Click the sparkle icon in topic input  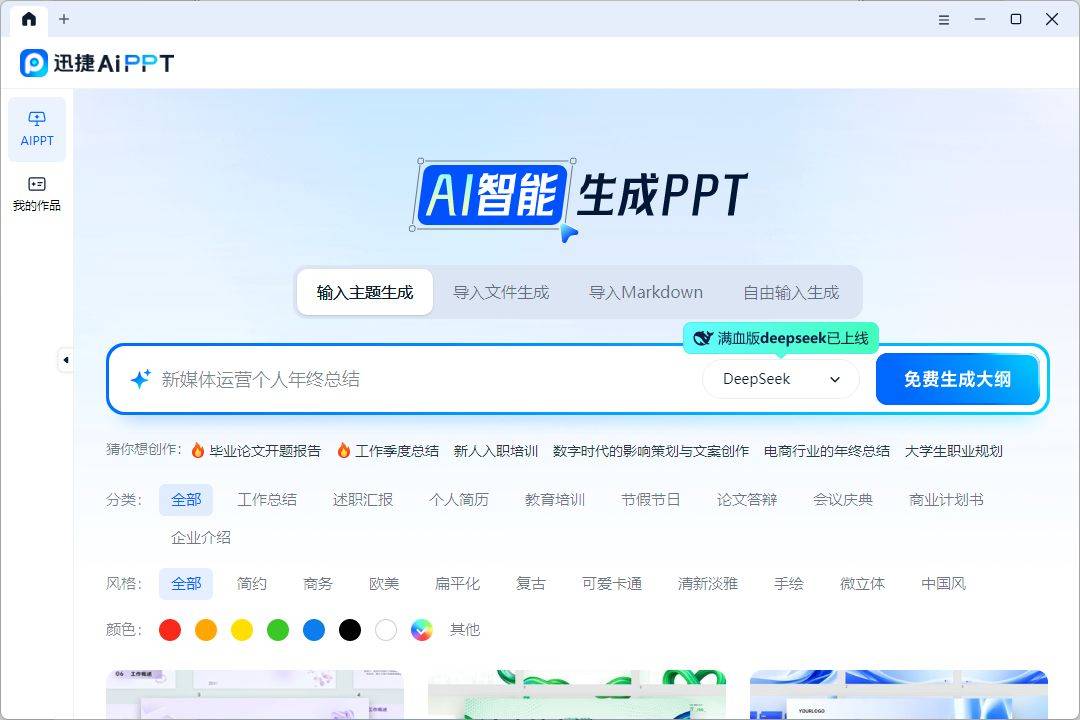[141, 379]
